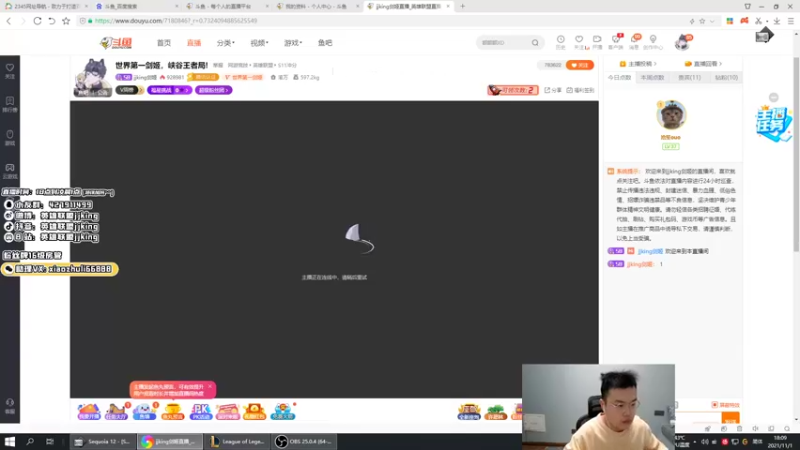The height and width of the screenshot is (450, 800).
Task: Collapse the floating badge with the minus button
Action: (x=774, y=97)
